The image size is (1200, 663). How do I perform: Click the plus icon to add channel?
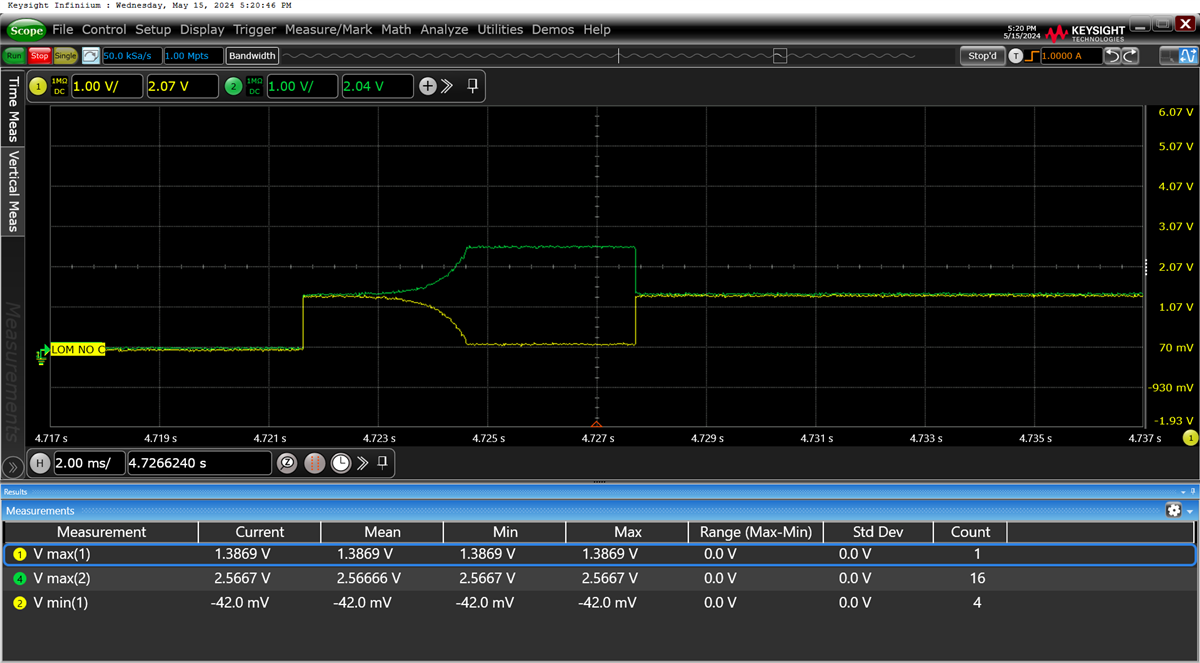(428, 87)
